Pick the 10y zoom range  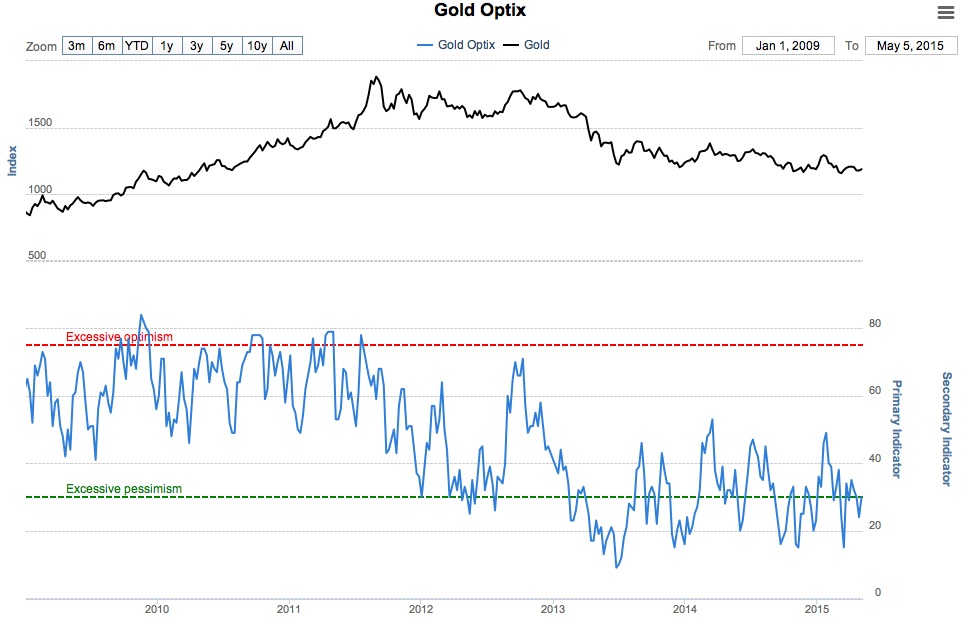257,46
